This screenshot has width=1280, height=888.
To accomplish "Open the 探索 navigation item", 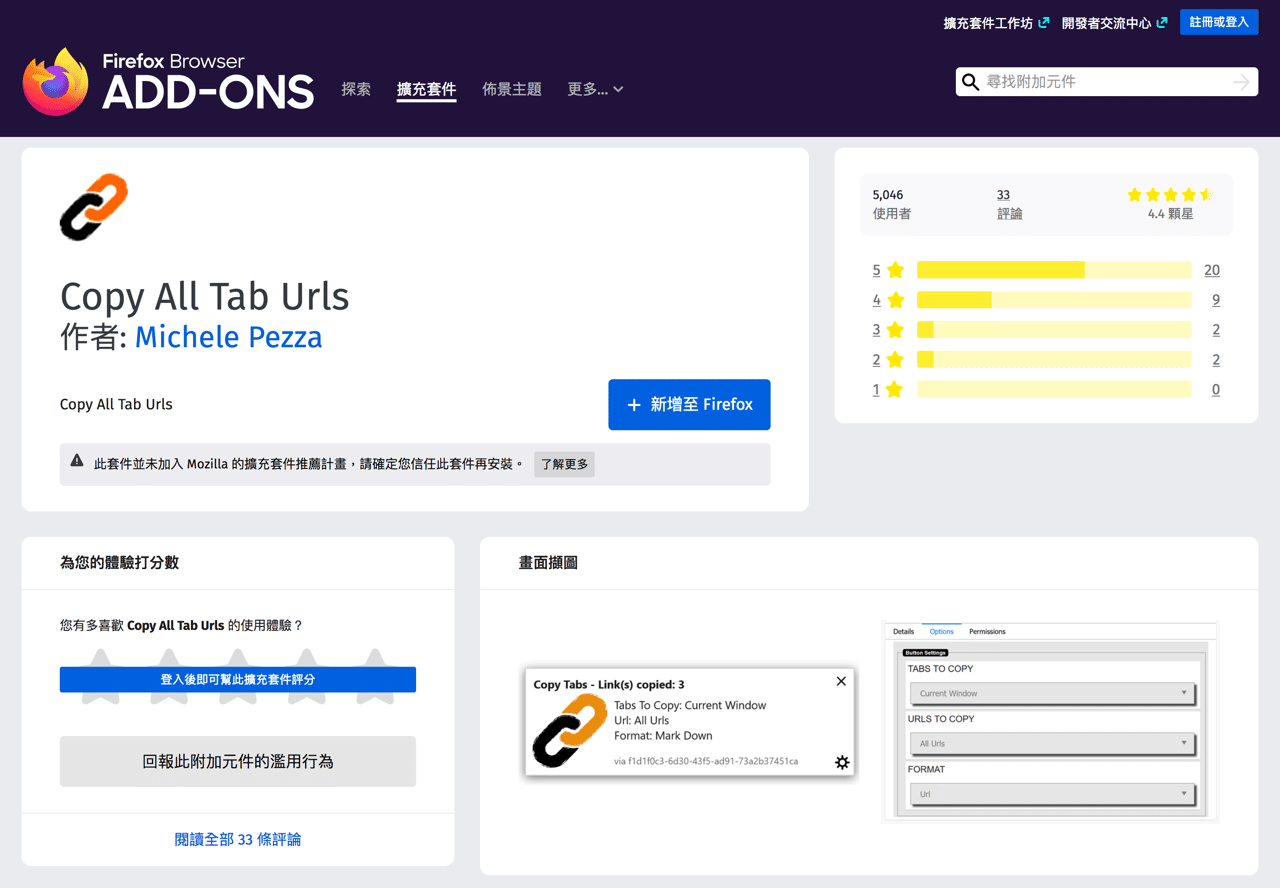I will point(356,89).
